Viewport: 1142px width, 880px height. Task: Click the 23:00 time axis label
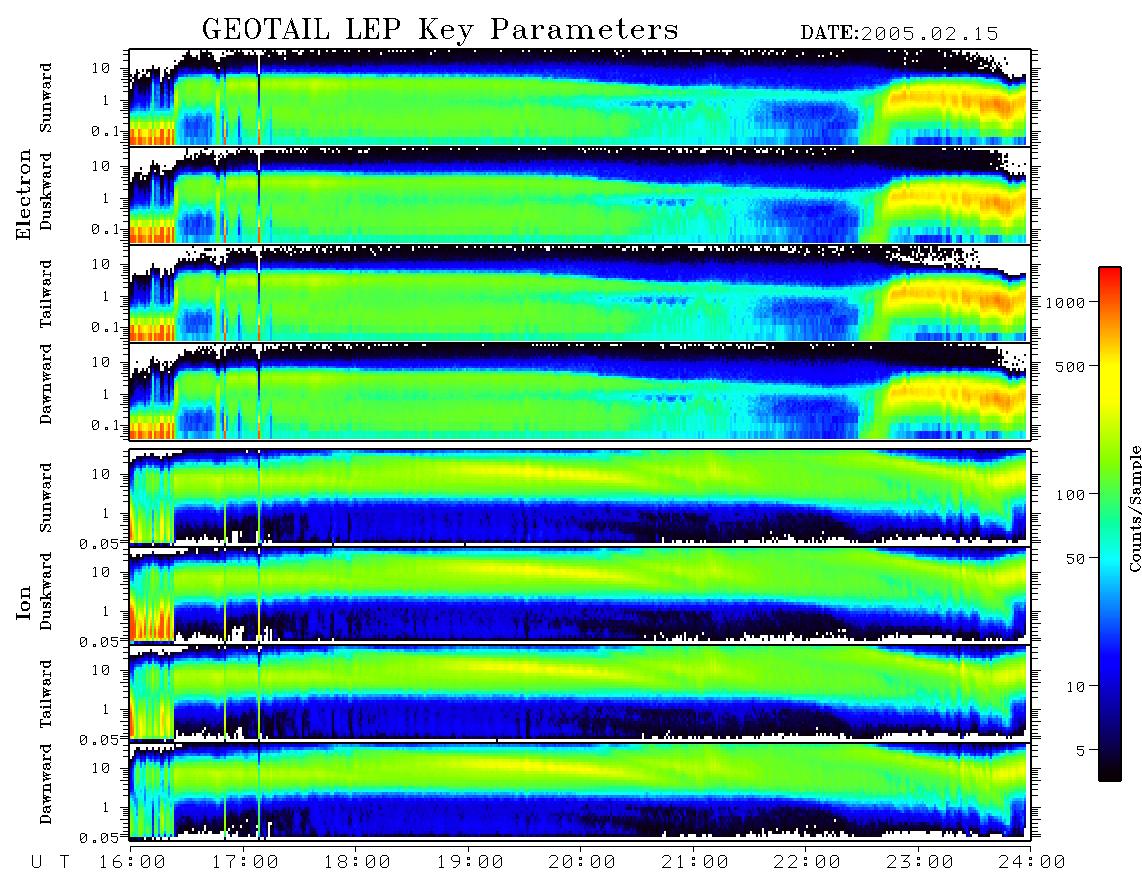[x=920, y=862]
